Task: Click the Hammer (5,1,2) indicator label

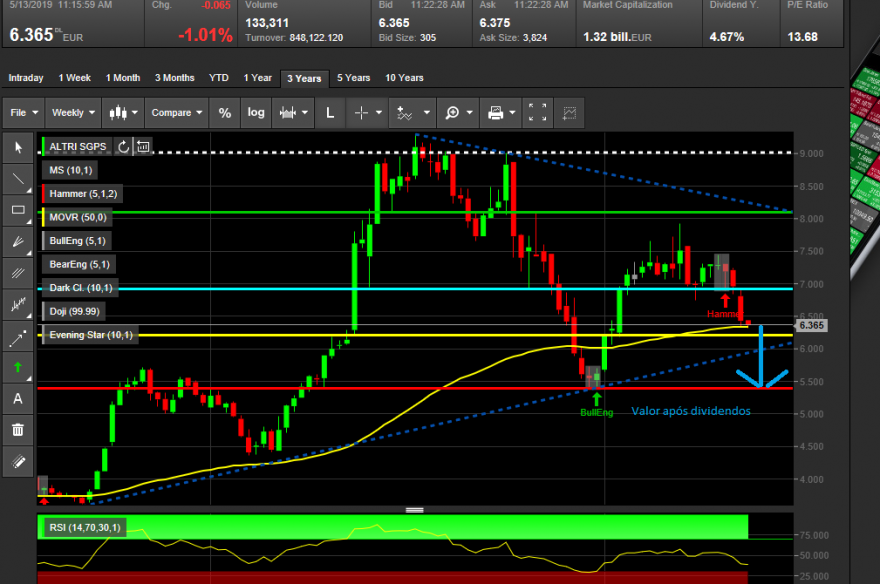Action: click(x=82, y=194)
